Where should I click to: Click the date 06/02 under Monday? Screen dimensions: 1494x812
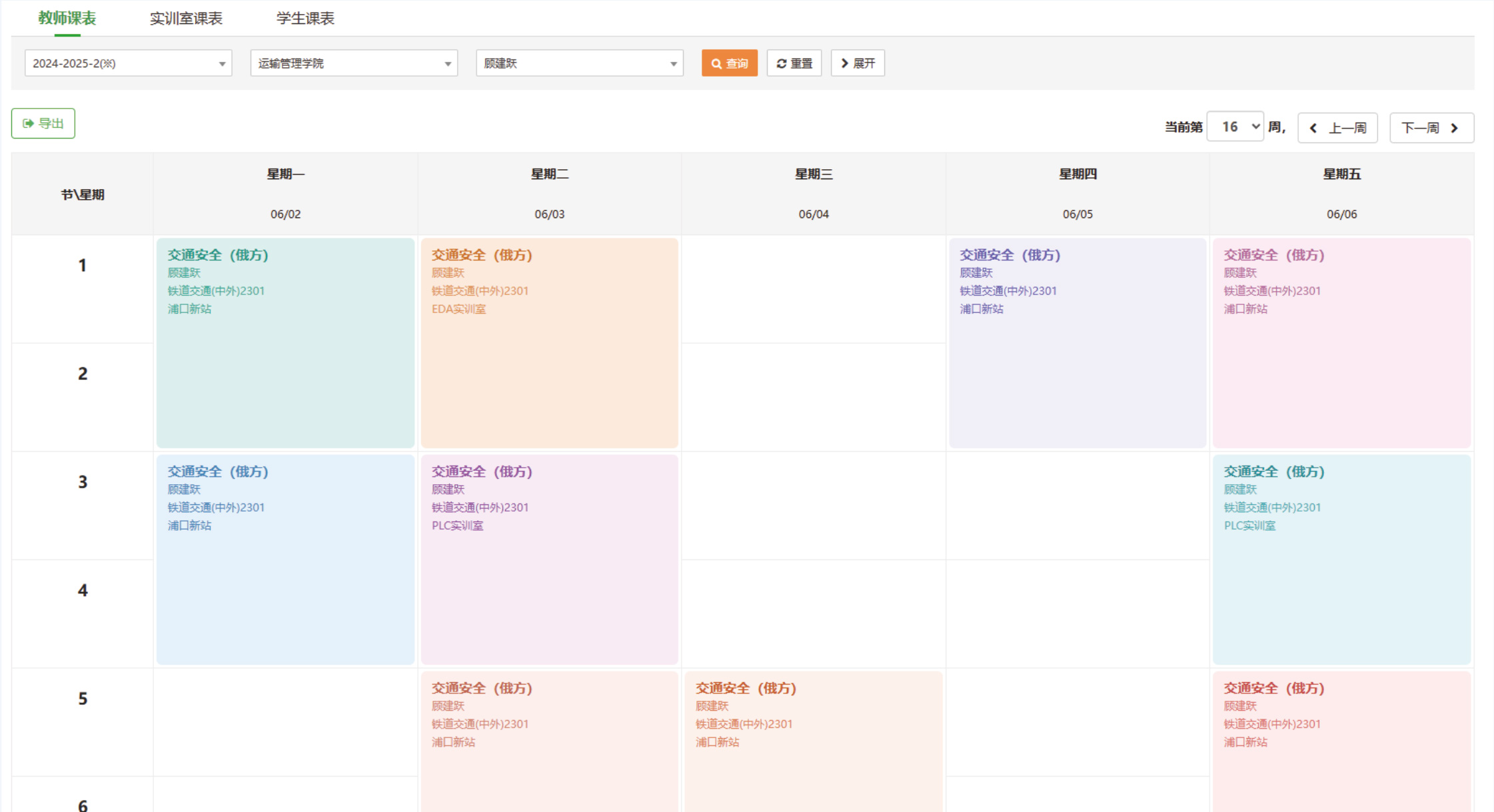tap(286, 214)
